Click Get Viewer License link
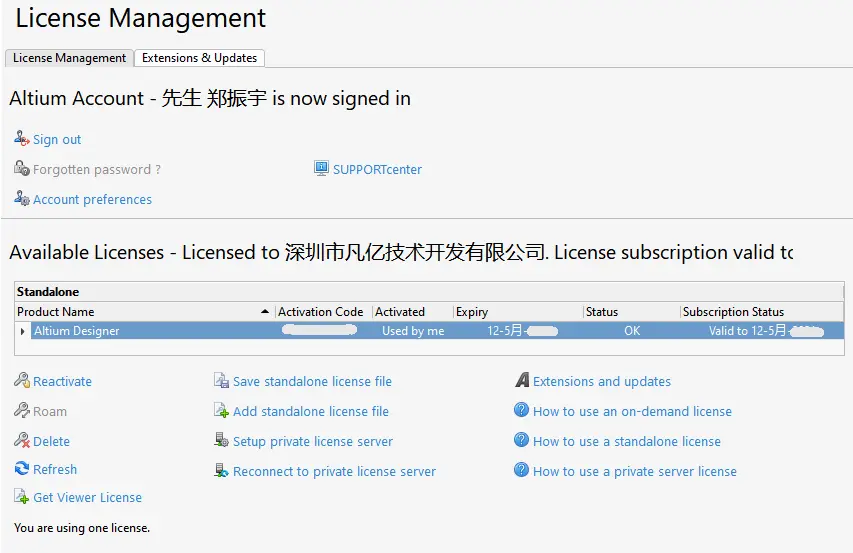The width and height of the screenshot is (853, 553). pos(88,498)
